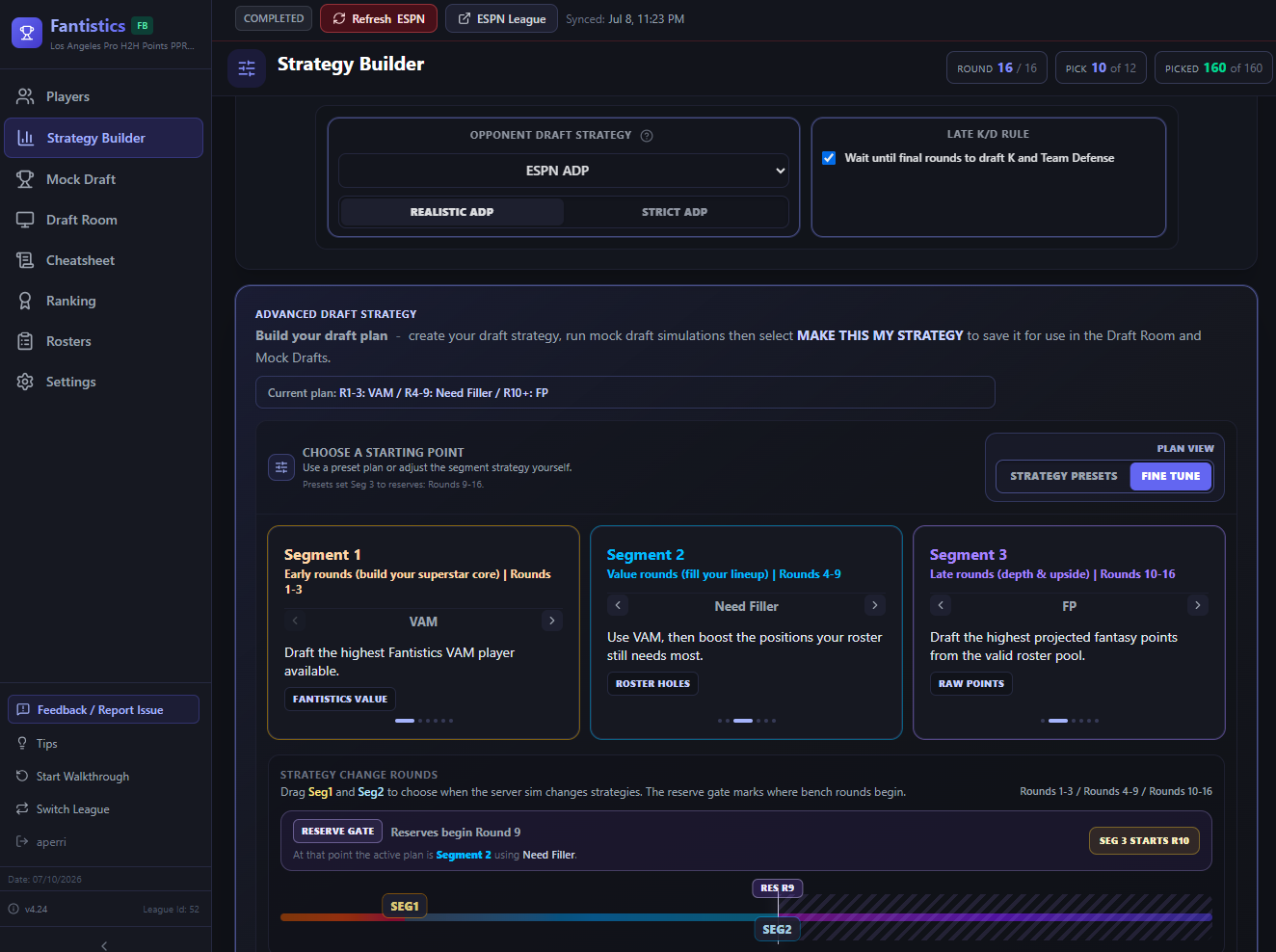Click the version info icon near v4.24
Image resolution: width=1276 pixels, height=952 pixels.
pyautogui.click(x=13, y=909)
